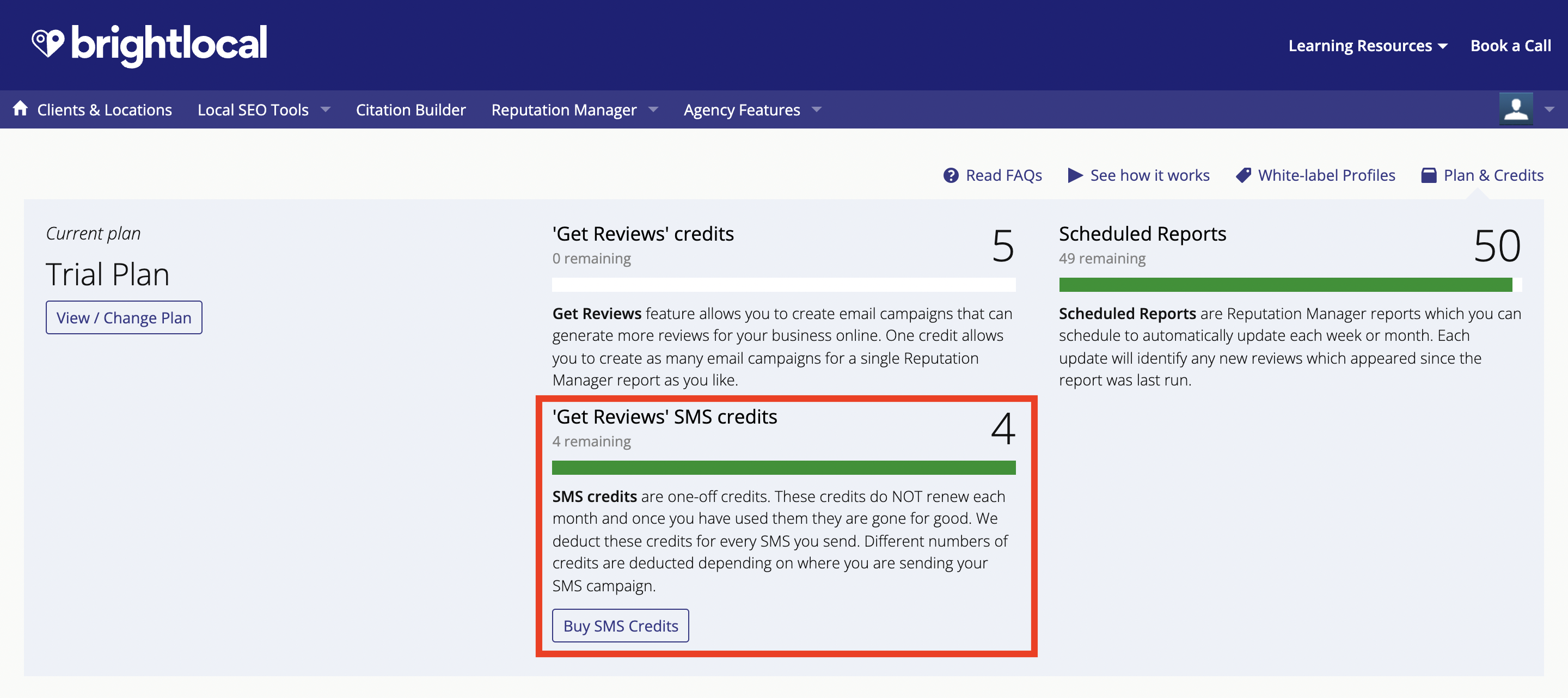
Task: Expand the Local SEO Tools menu arrow
Action: coord(326,109)
